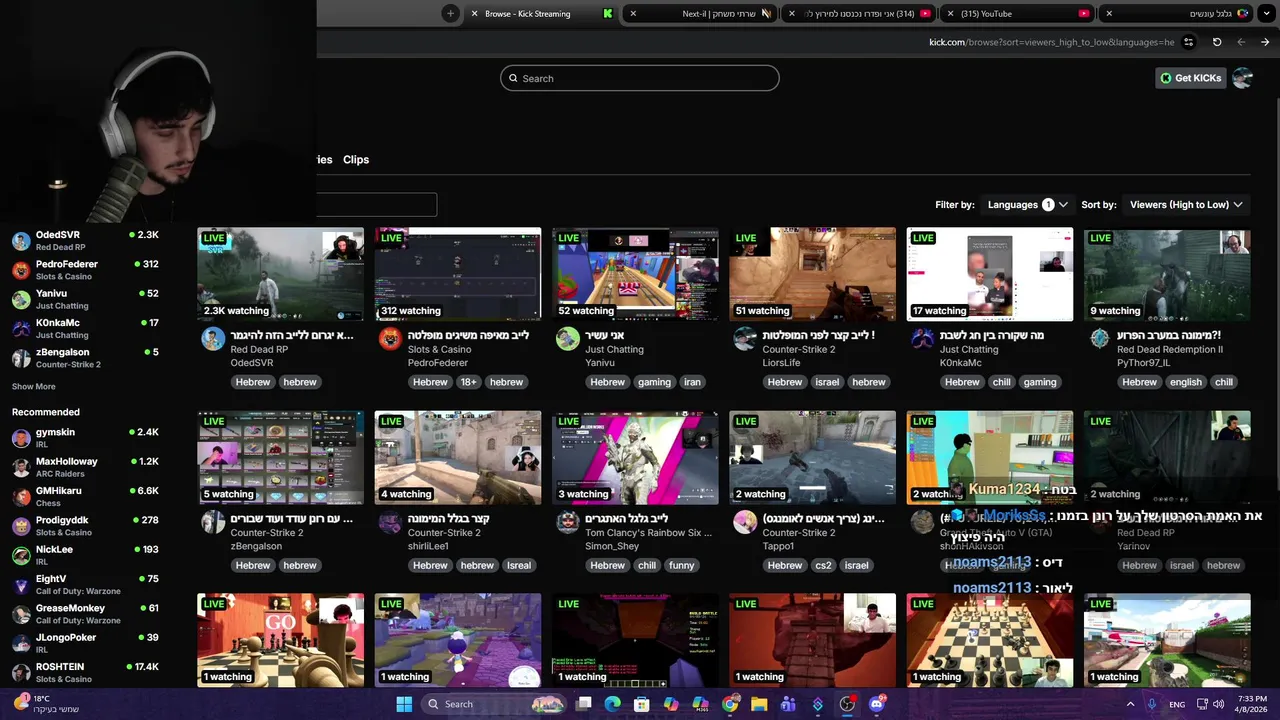1280x720 pixels.
Task: Open gymskin in Recommended list
Action: pyautogui.click(x=85, y=438)
